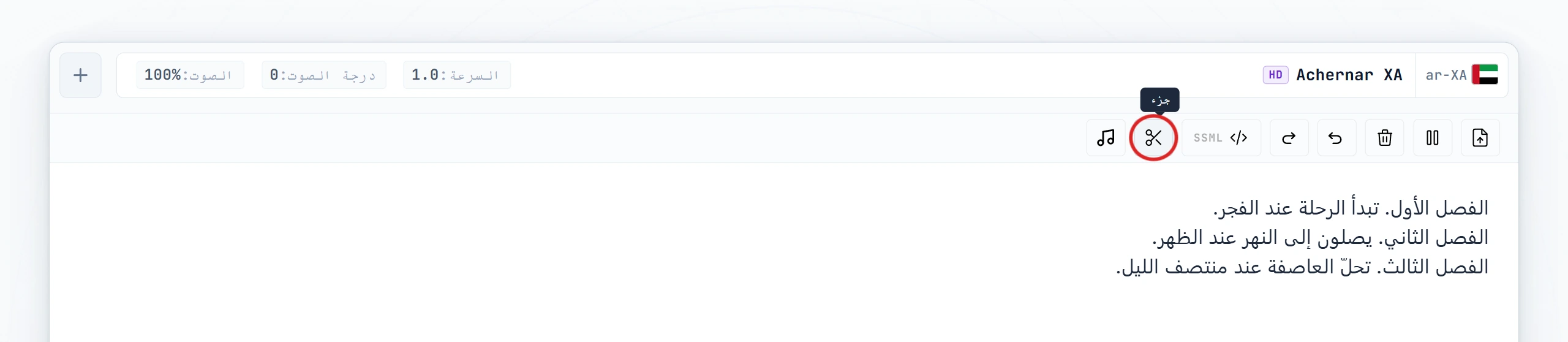Click the scissors segment split icon
1568x342 pixels.
click(1153, 138)
